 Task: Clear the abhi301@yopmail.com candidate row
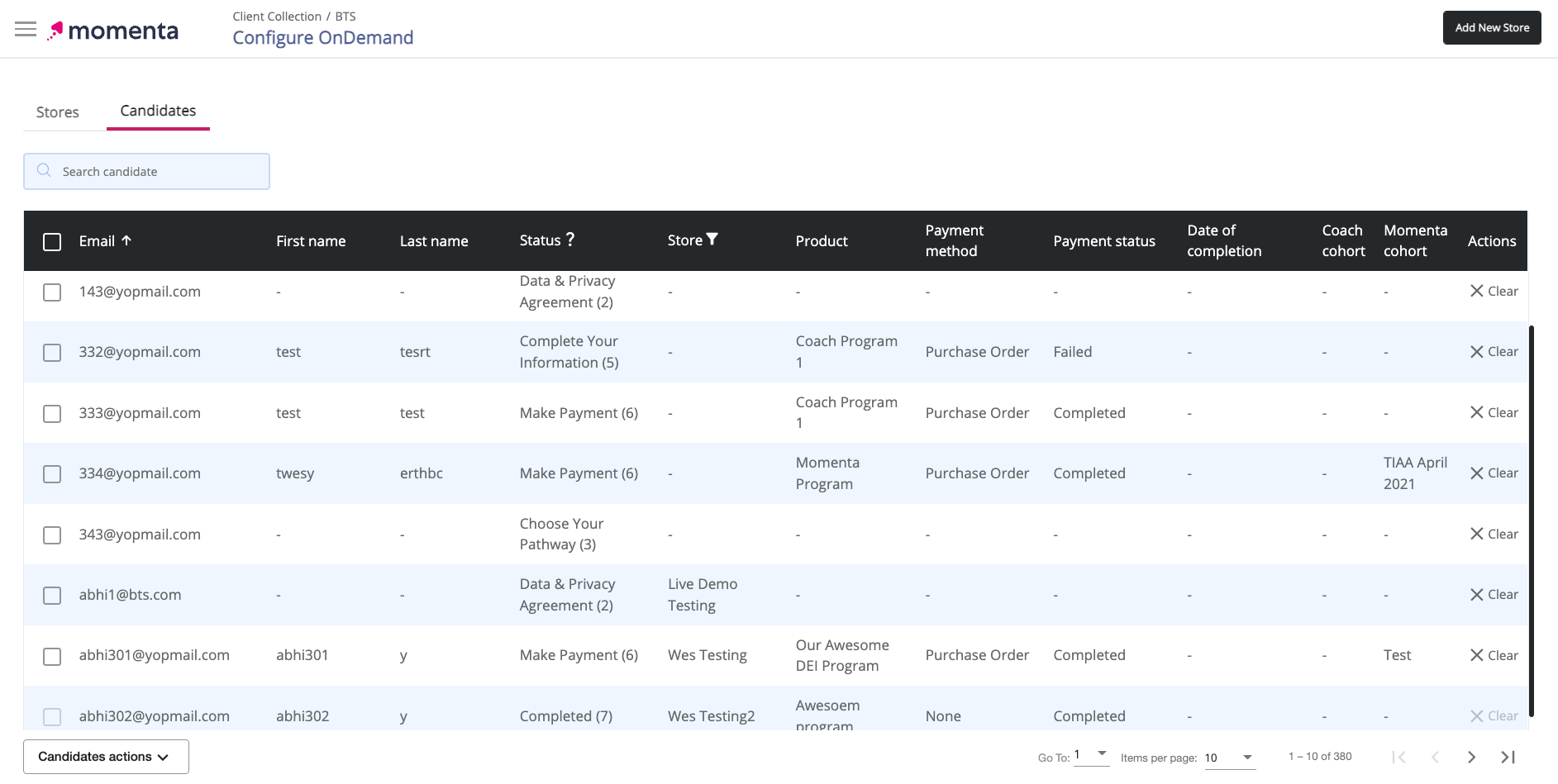pos(1494,655)
